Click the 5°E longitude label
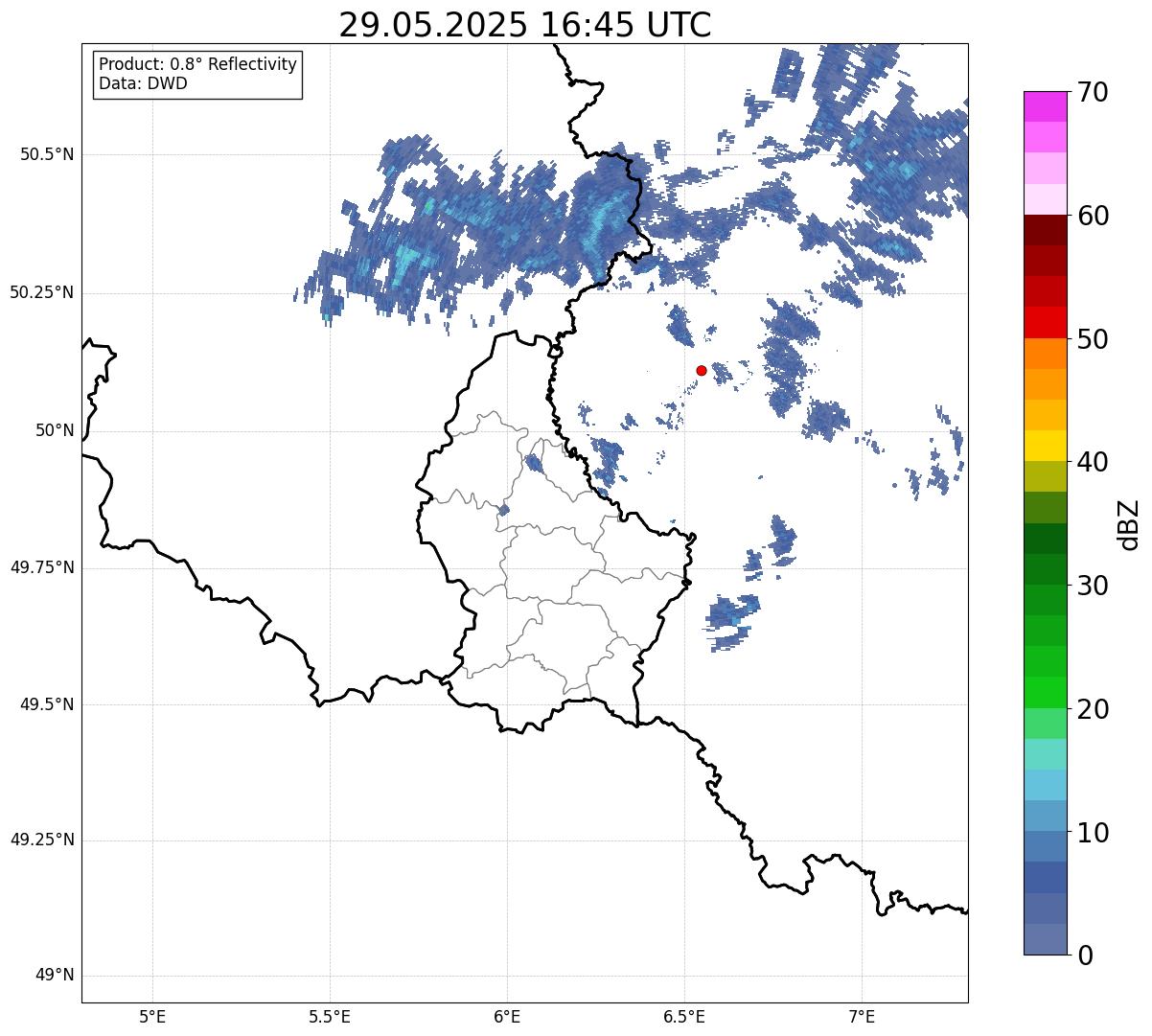Image resolution: width=1152 pixels, height=1036 pixels. 152,1016
